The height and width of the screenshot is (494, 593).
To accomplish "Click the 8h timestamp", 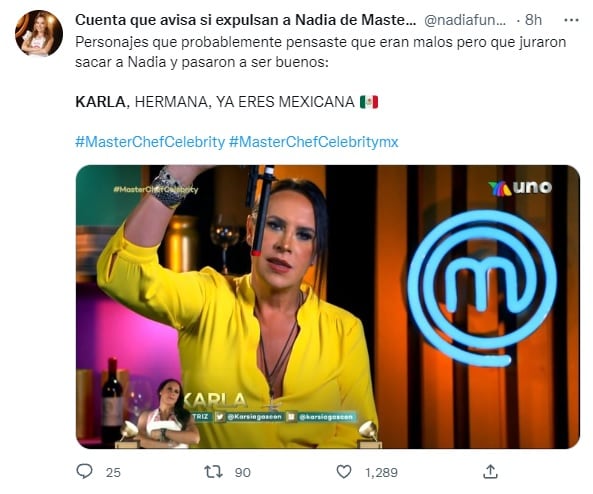I will click(533, 20).
